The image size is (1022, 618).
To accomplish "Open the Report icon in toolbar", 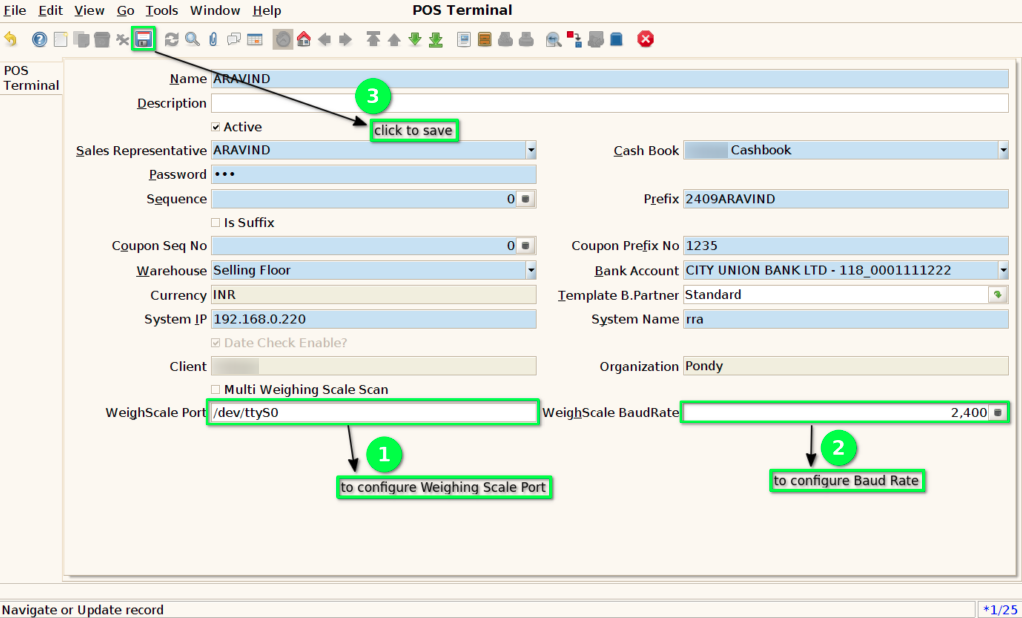I will point(463,39).
